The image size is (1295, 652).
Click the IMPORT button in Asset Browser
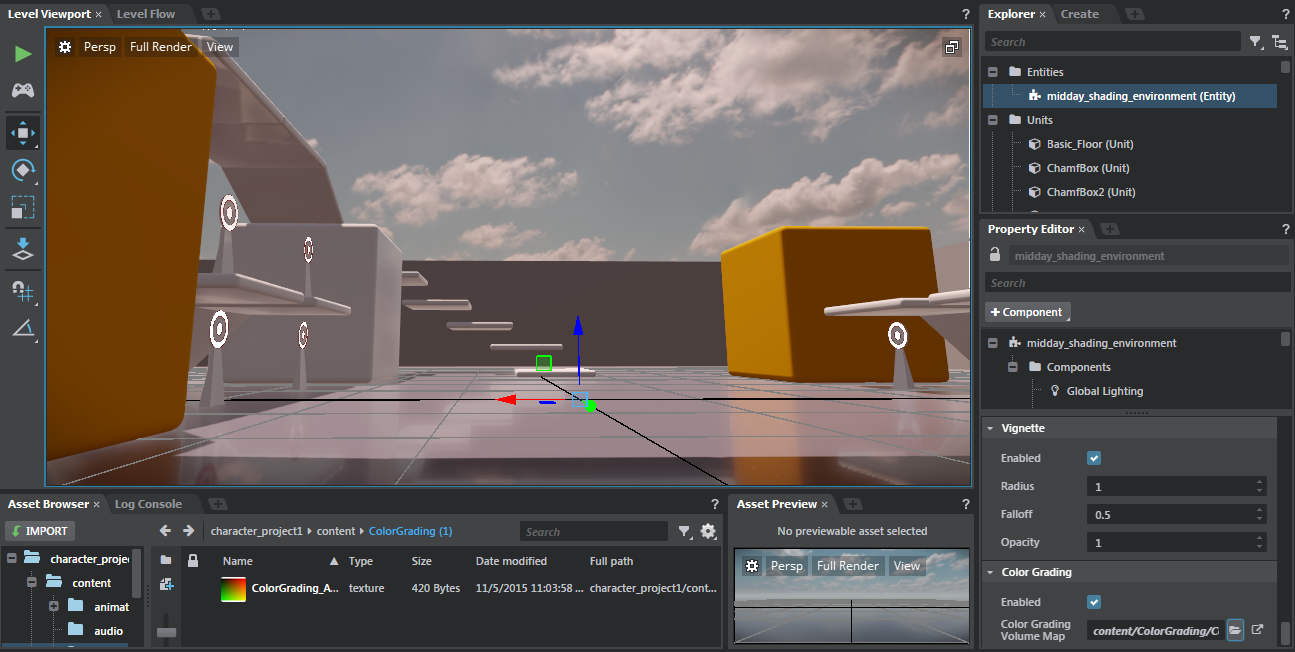coord(39,530)
